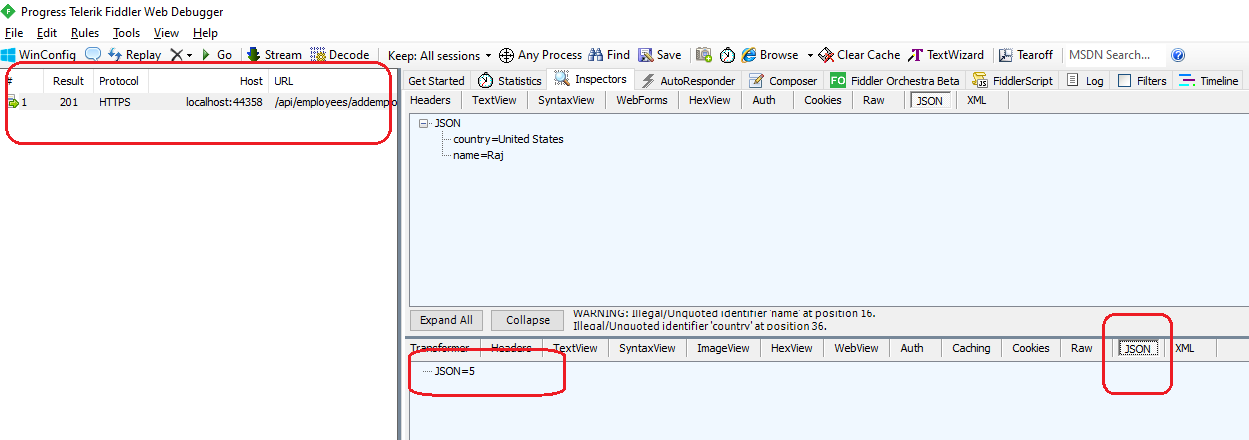Open the Timeline tab

click(x=1209, y=81)
